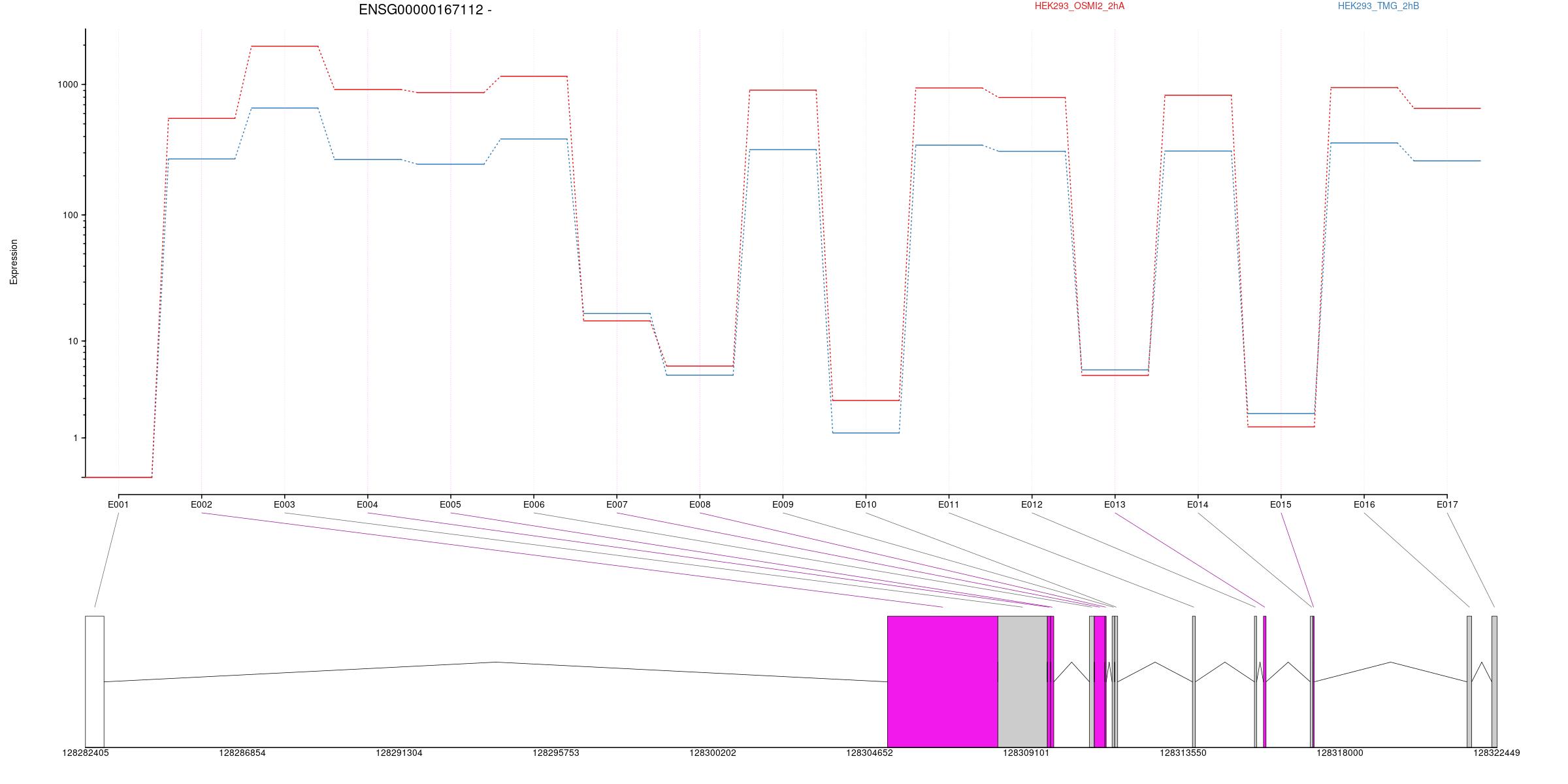Image resolution: width=1568 pixels, height=784 pixels.
Task: Click the E014 exon label
Action: (x=1198, y=504)
